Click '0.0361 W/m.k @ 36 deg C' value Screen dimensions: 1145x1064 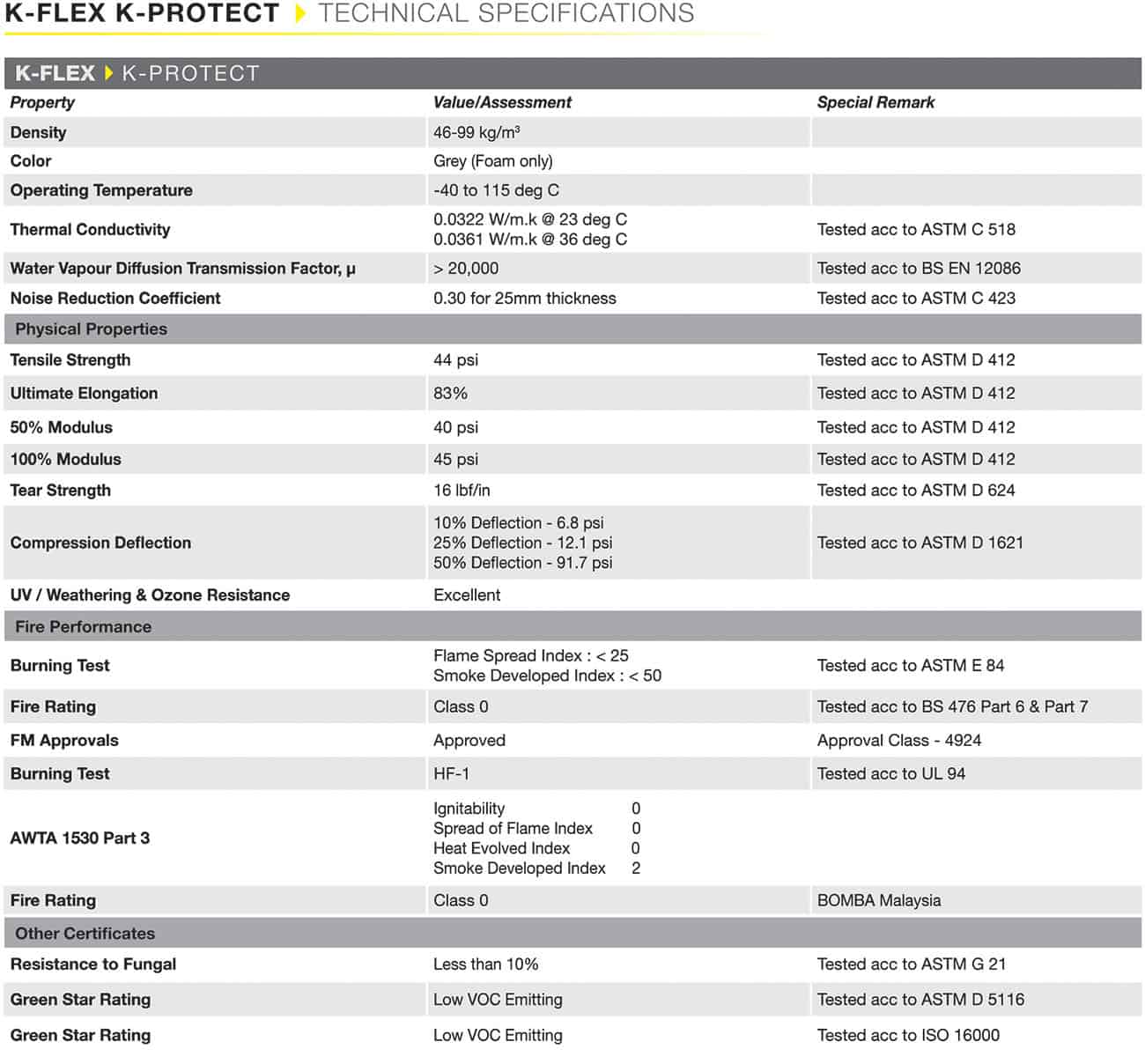click(530, 240)
